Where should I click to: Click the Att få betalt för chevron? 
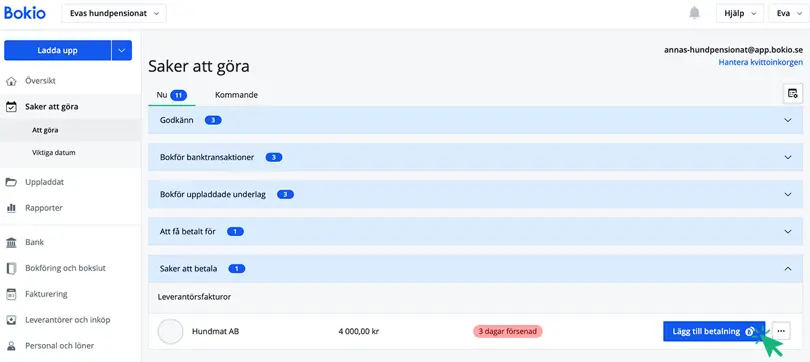click(x=788, y=232)
